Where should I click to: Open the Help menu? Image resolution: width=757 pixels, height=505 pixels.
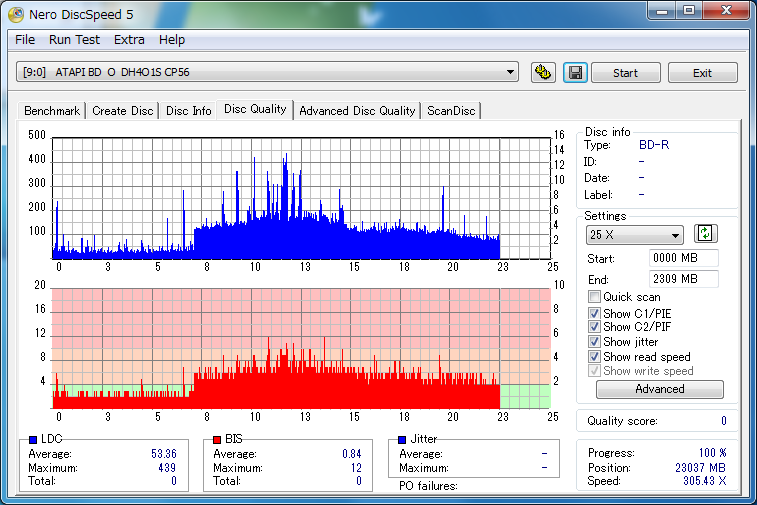pyautogui.click(x=172, y=40)
